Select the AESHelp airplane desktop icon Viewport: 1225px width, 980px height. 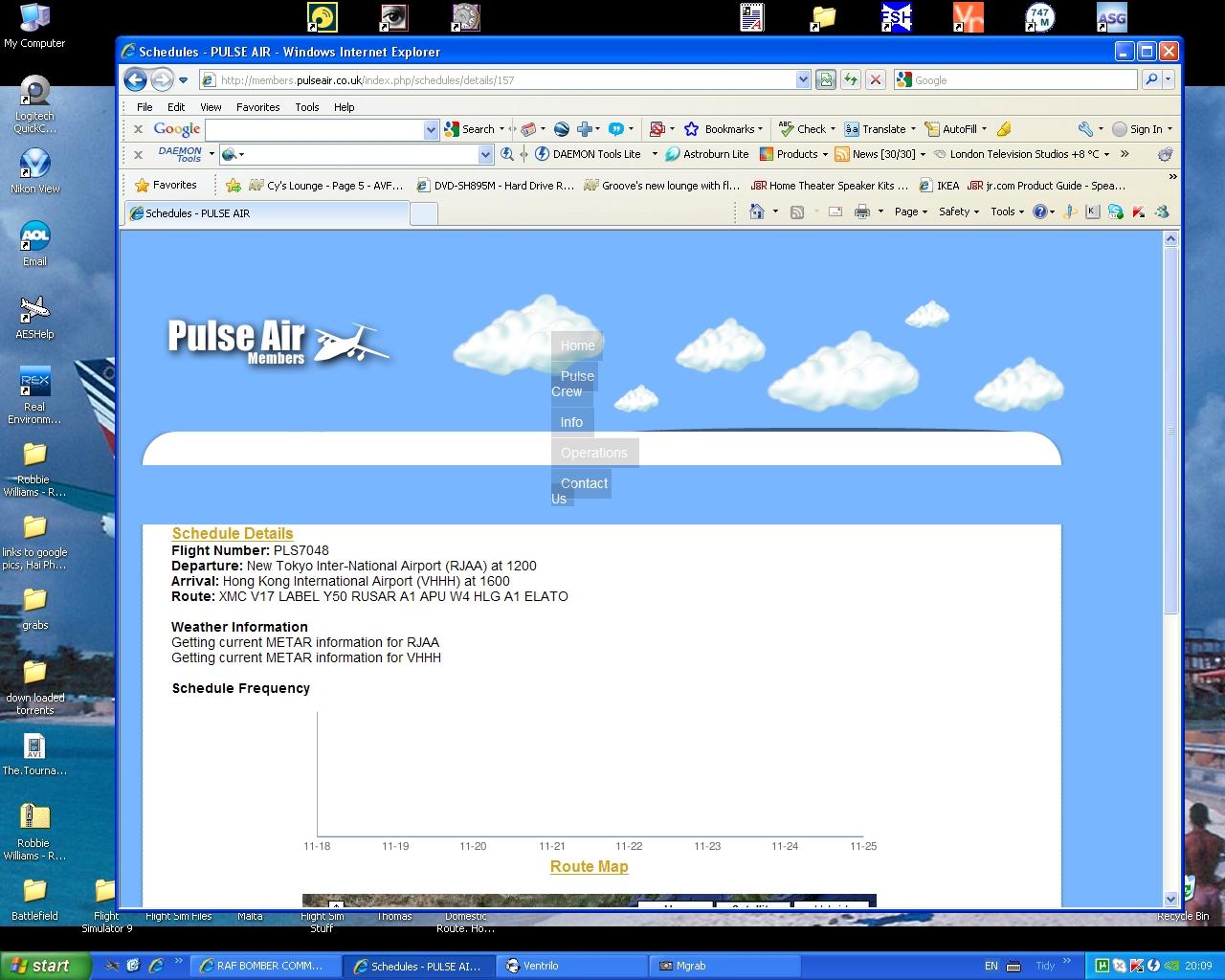click(34, 318)
